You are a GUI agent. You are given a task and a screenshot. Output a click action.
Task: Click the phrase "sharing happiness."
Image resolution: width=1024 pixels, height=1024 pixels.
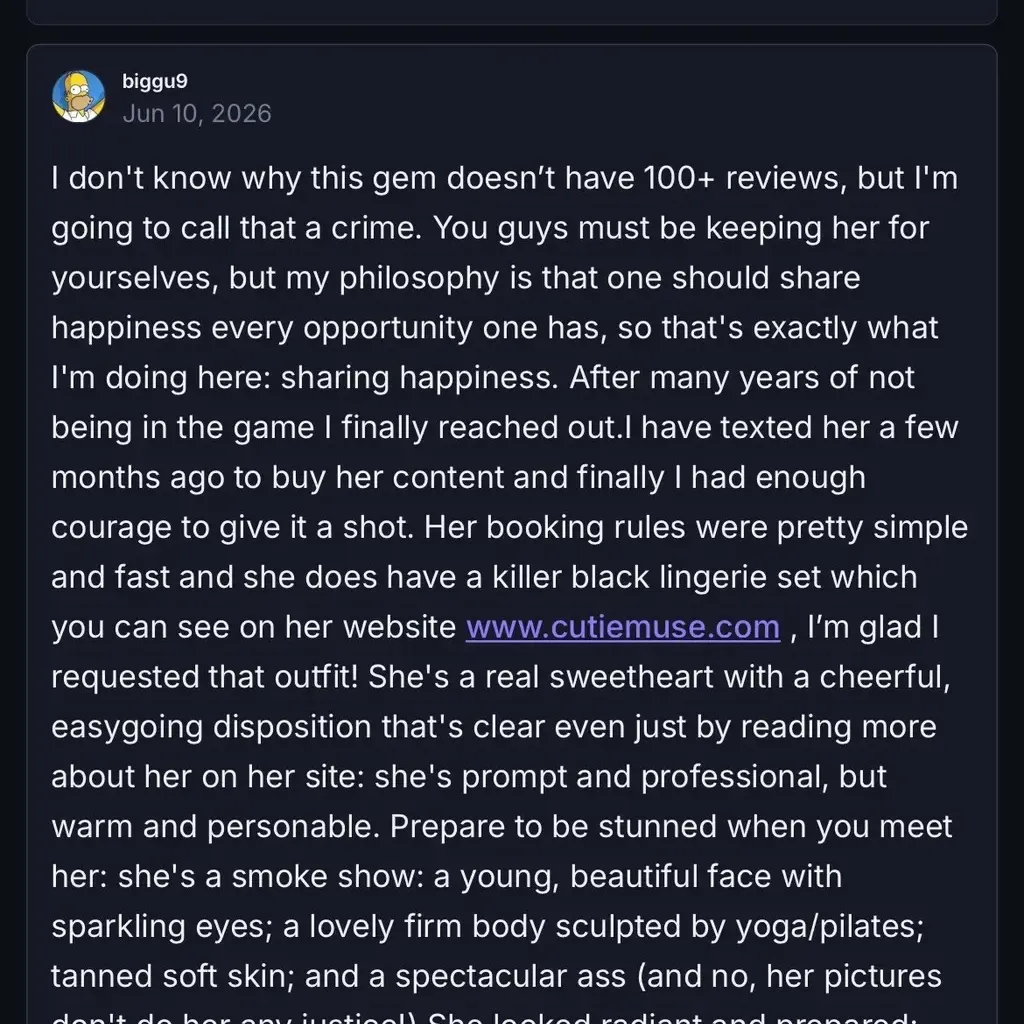click(x=419, y=378)
